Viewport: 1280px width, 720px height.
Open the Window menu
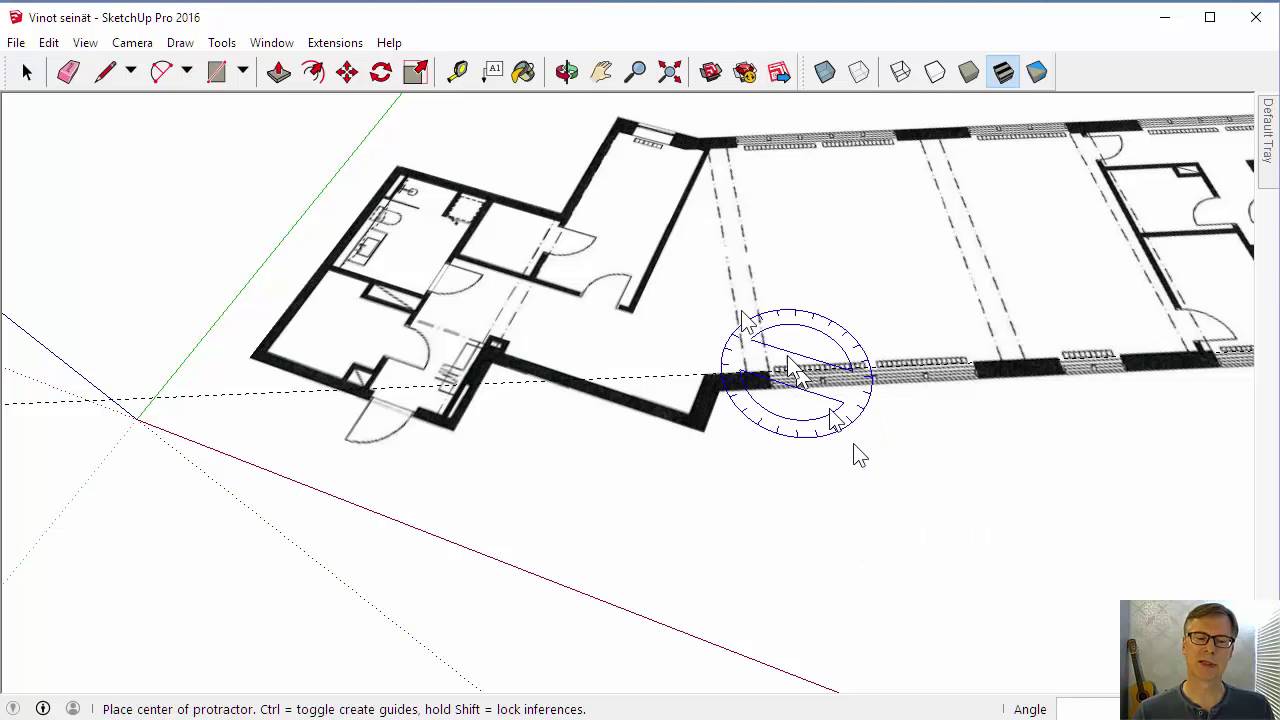pyautogui.click(x=272, y=43)
